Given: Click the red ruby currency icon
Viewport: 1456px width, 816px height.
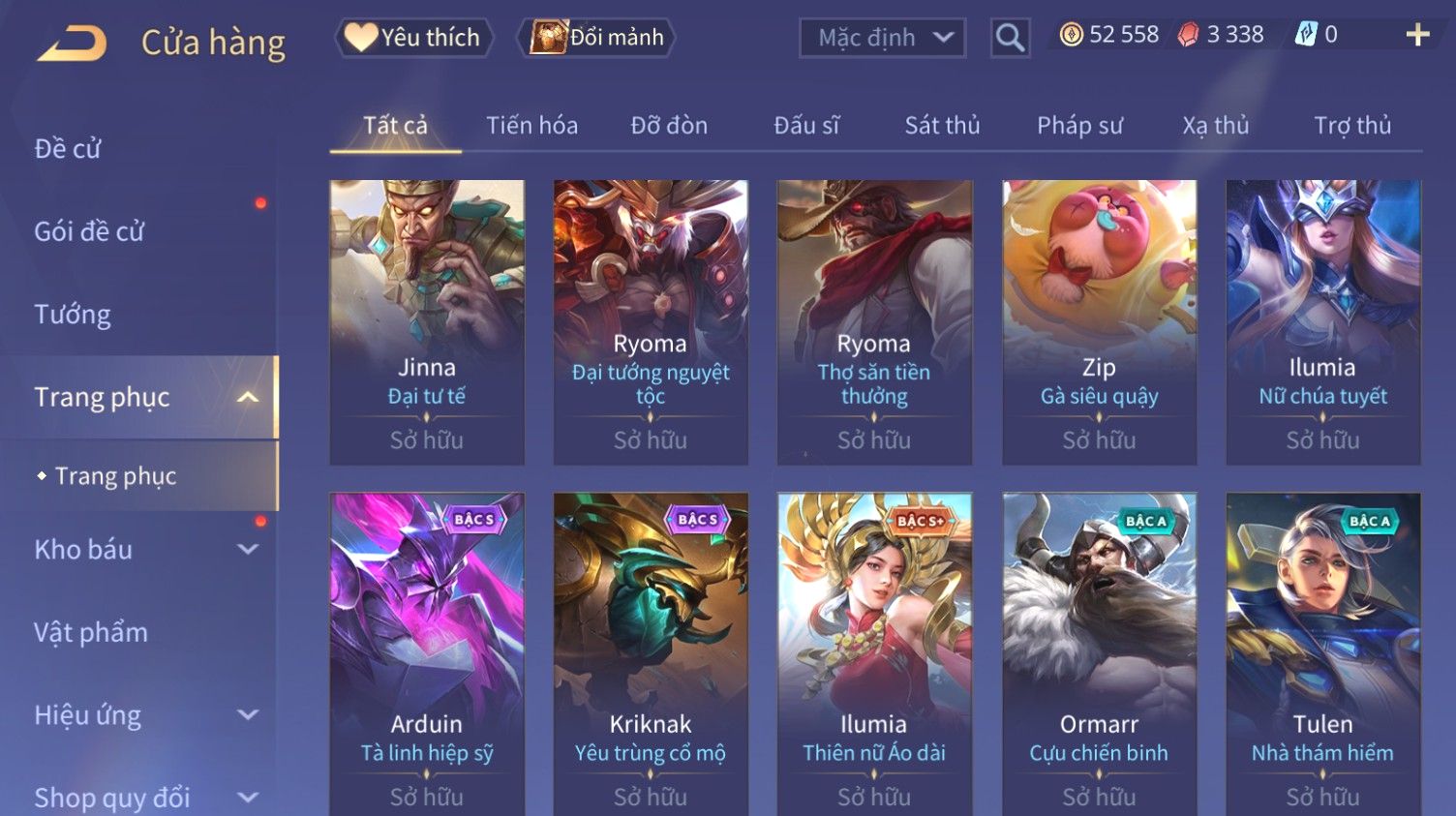Looking at the screenshot, I should tap(1188, 35).
